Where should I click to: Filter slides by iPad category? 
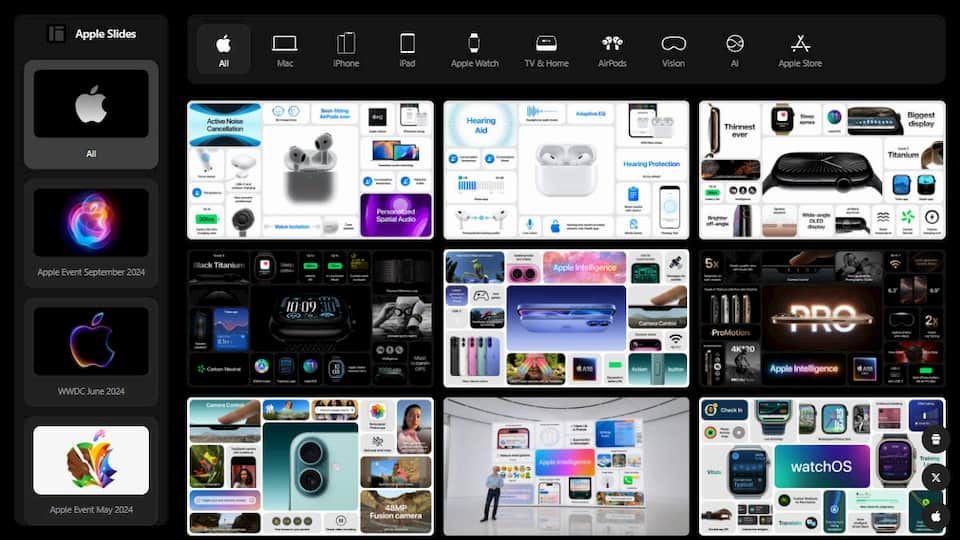[x=407, y=50]
